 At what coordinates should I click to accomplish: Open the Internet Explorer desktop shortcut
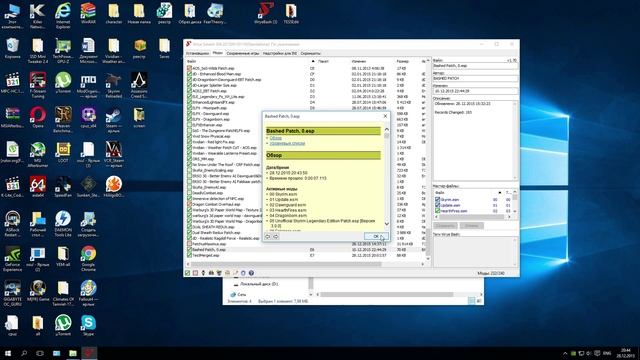[63, 15]
